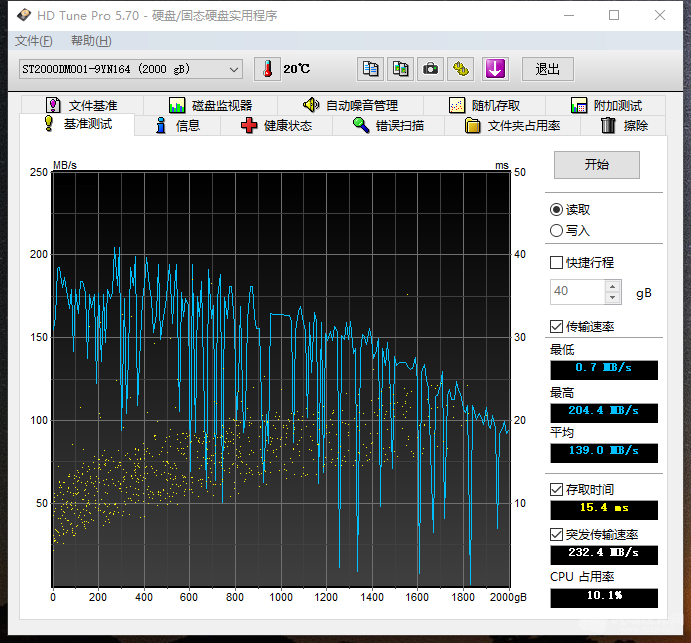Open the 文件(F) menu
This screenshot has width=691, height=643.
pos(33,41)
